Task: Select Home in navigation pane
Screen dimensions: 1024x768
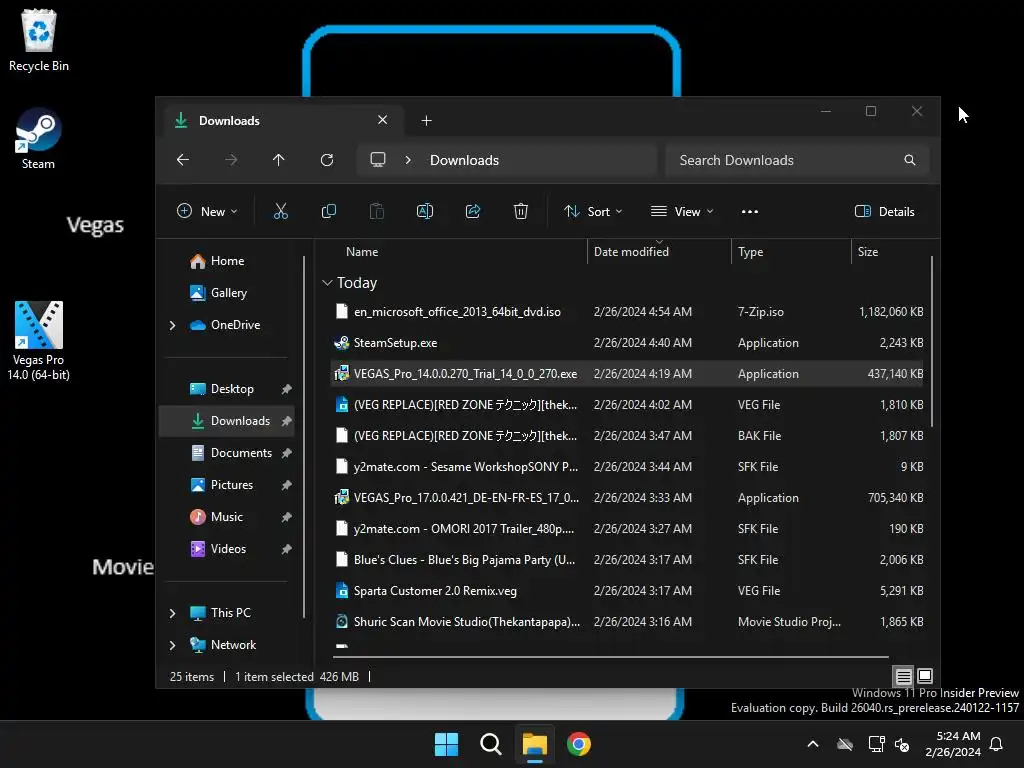Action: pyautogui.click(x=227, y=261)
